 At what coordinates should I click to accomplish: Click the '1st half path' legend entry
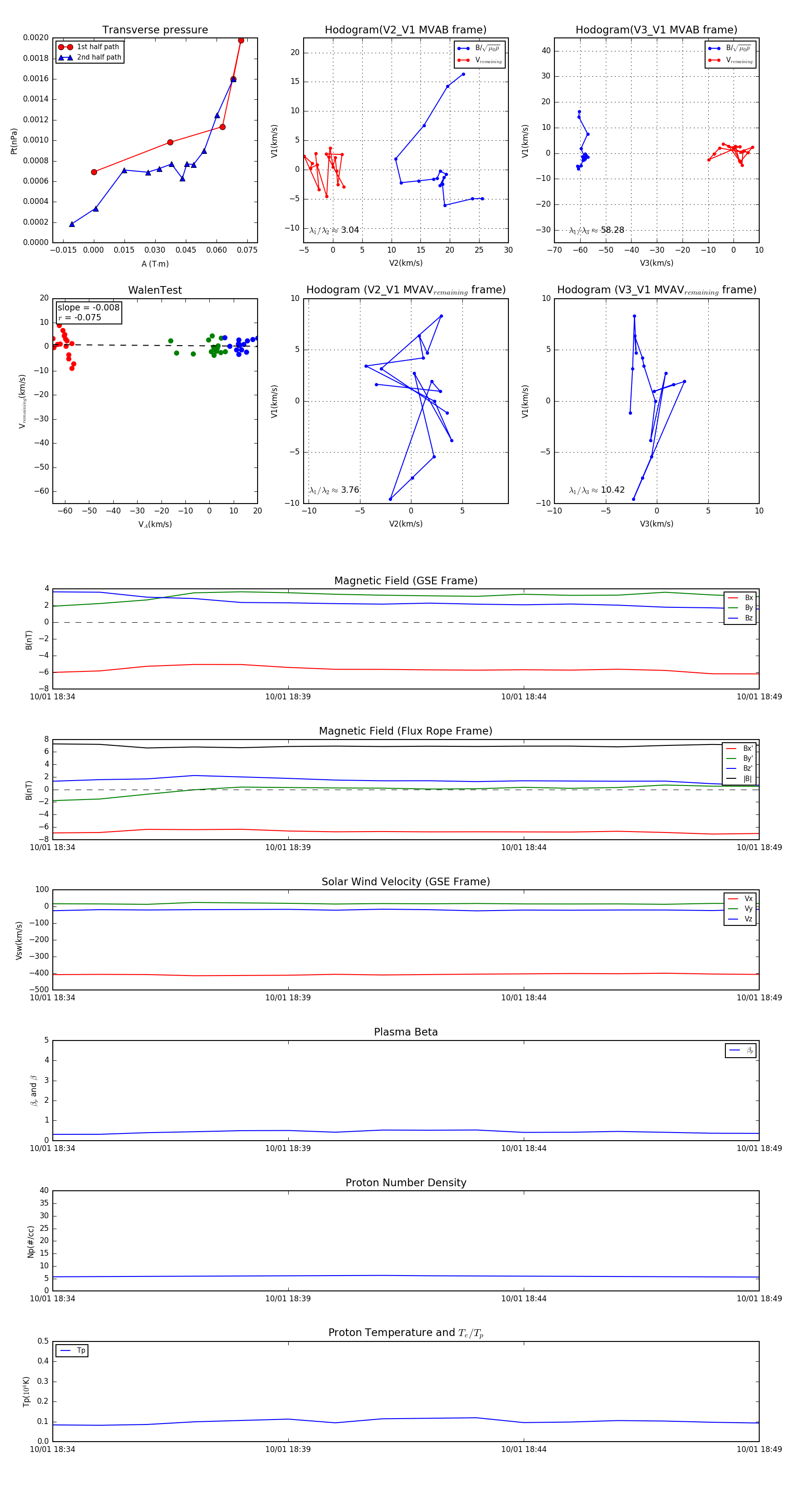pos(89,47)
